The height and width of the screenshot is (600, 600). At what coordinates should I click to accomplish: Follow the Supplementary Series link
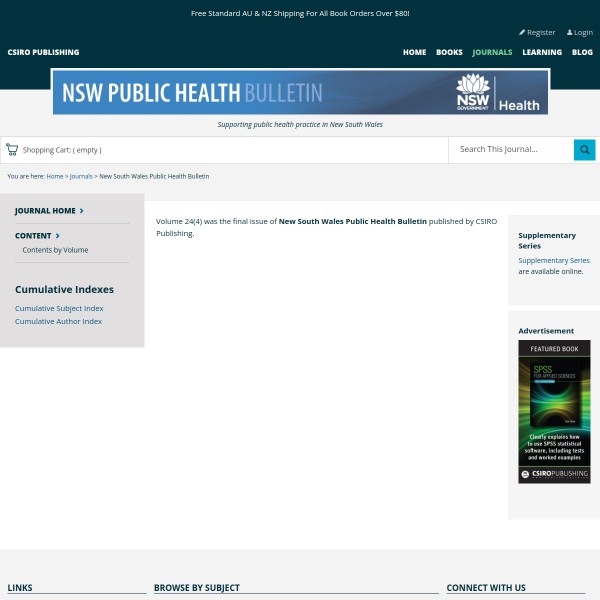pyautogui.click(x=553, y=260)
